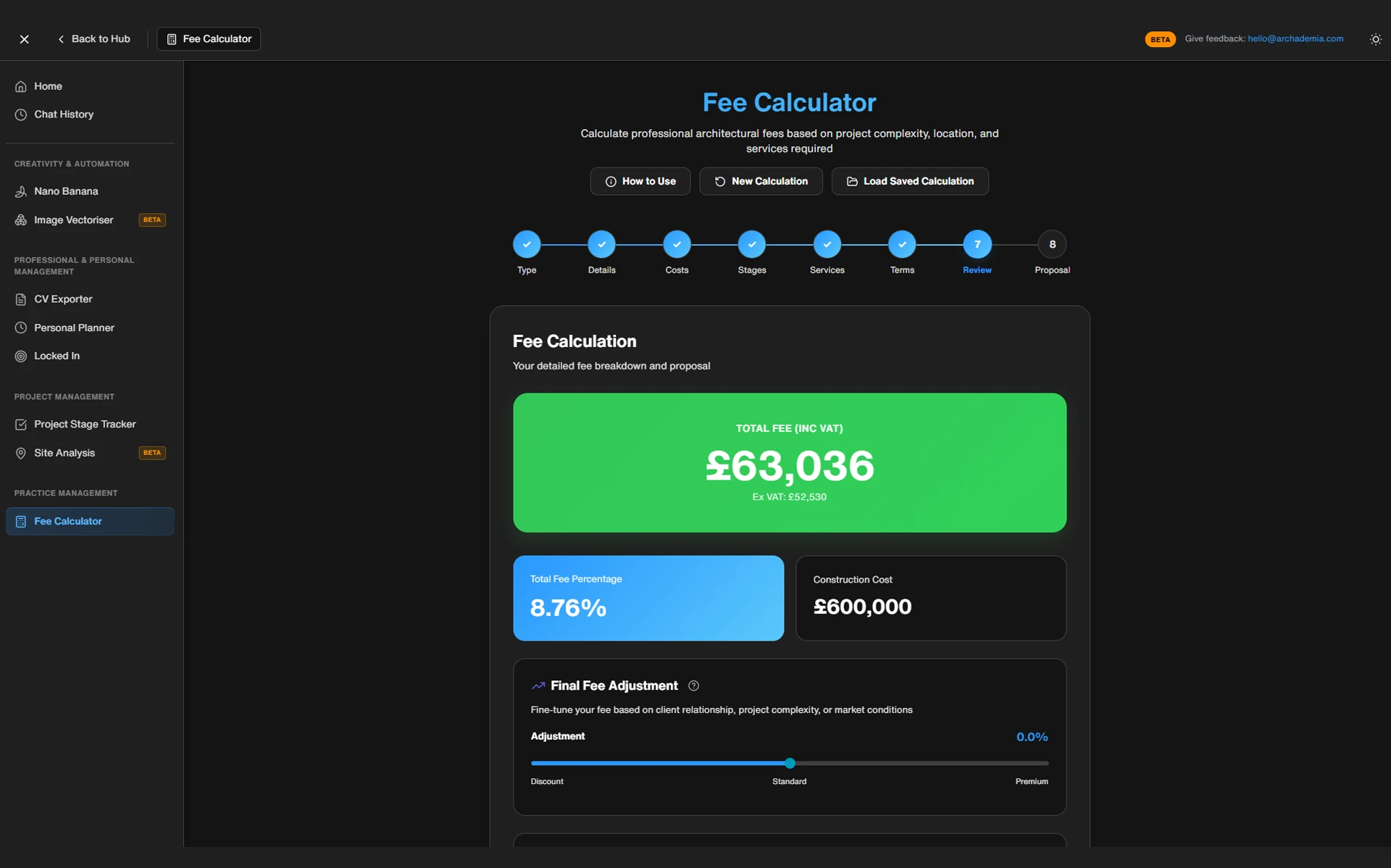Open the Site Analysis pin icon
Screen dimensions: 1391x868
21,453
